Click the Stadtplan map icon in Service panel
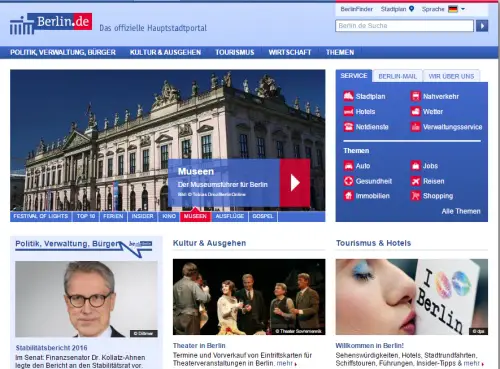 pos(348,96)
